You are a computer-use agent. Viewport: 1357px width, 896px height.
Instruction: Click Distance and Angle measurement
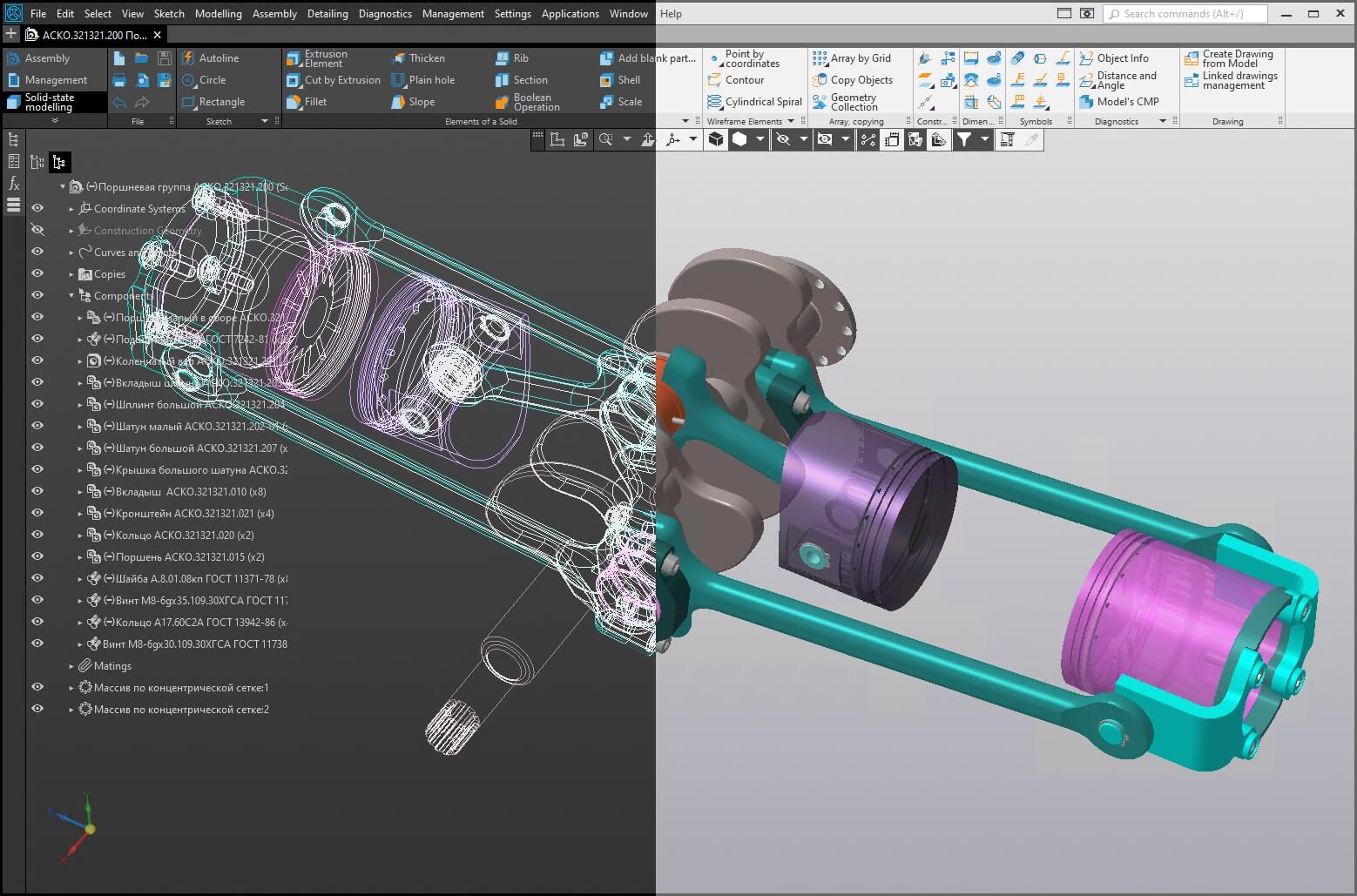tap(1118, 81)
